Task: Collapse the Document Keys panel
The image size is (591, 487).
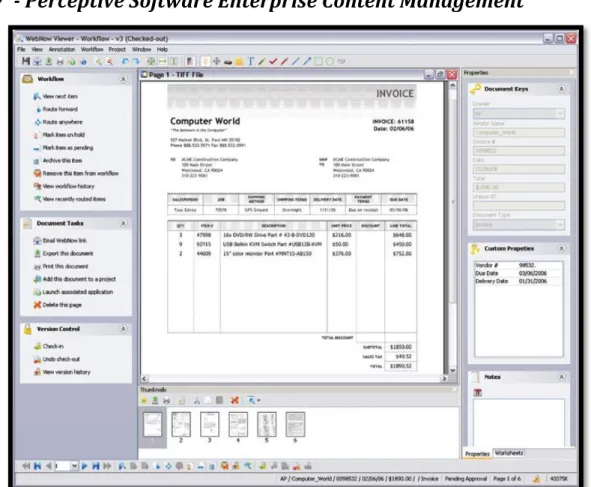Action: click(561, 89)
